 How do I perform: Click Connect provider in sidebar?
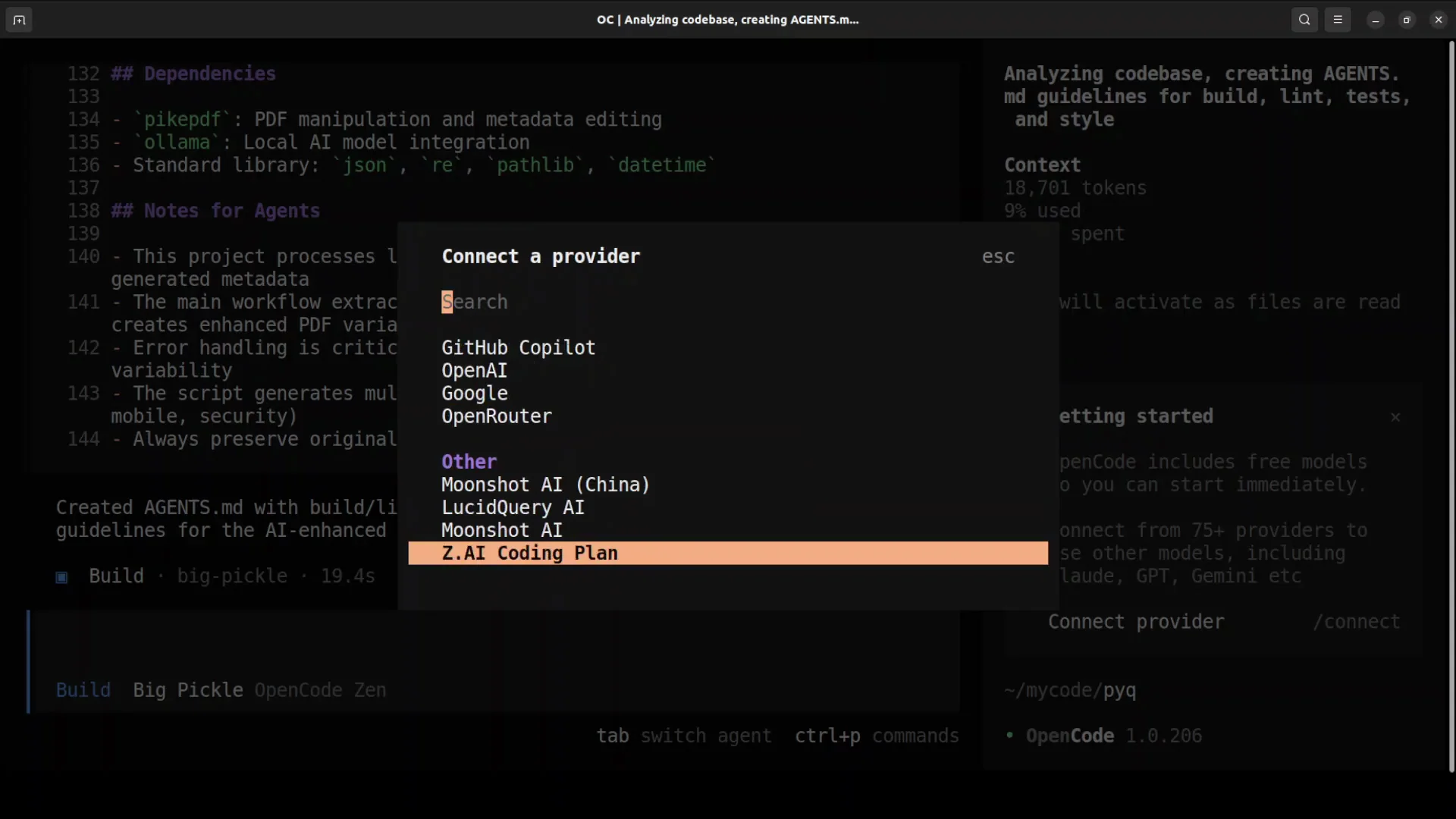click(1135, 622)
